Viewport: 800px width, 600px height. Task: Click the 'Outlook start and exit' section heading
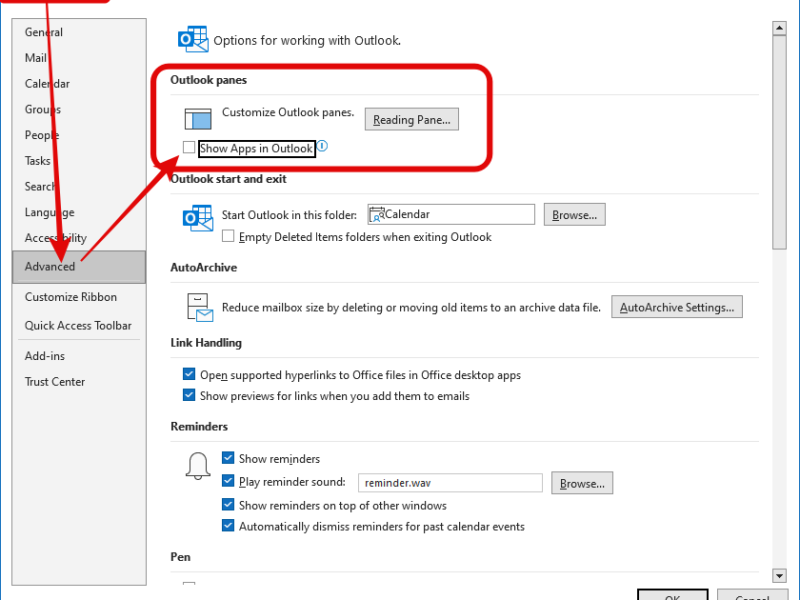(x=229, y=179)
